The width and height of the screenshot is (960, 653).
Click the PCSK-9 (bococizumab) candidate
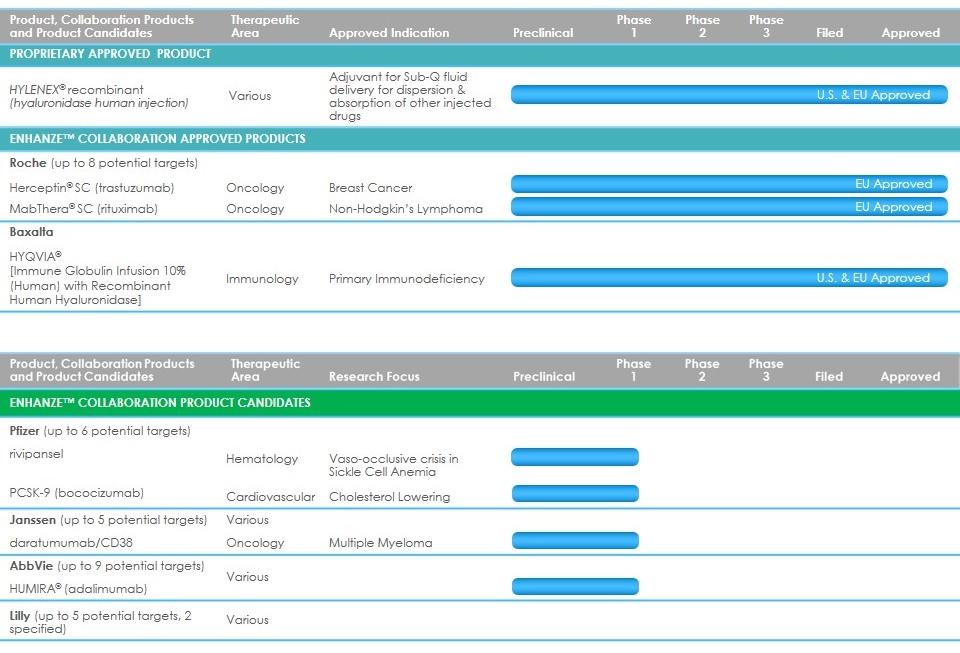[x=76, y=493]
